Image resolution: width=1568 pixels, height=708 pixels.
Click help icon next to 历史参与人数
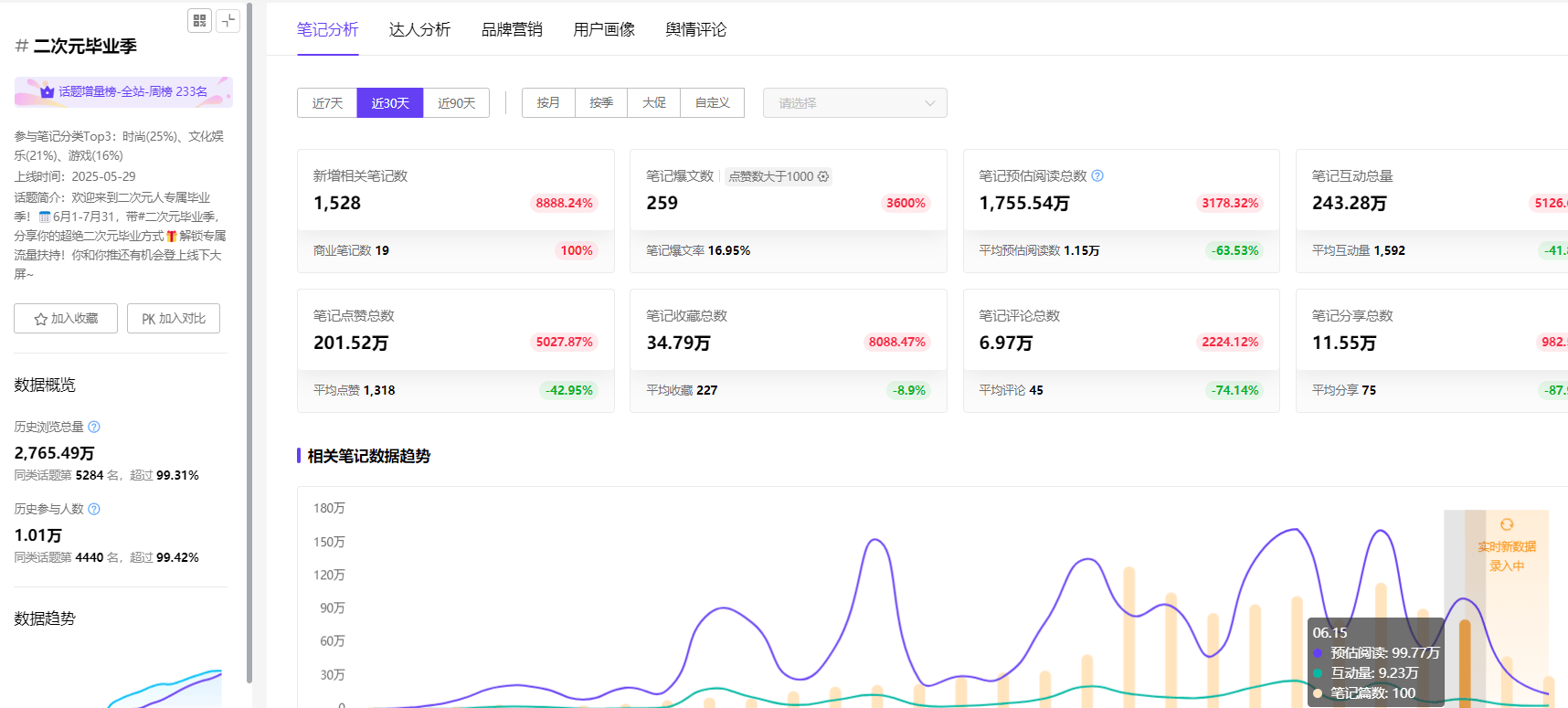click(94, 509)
